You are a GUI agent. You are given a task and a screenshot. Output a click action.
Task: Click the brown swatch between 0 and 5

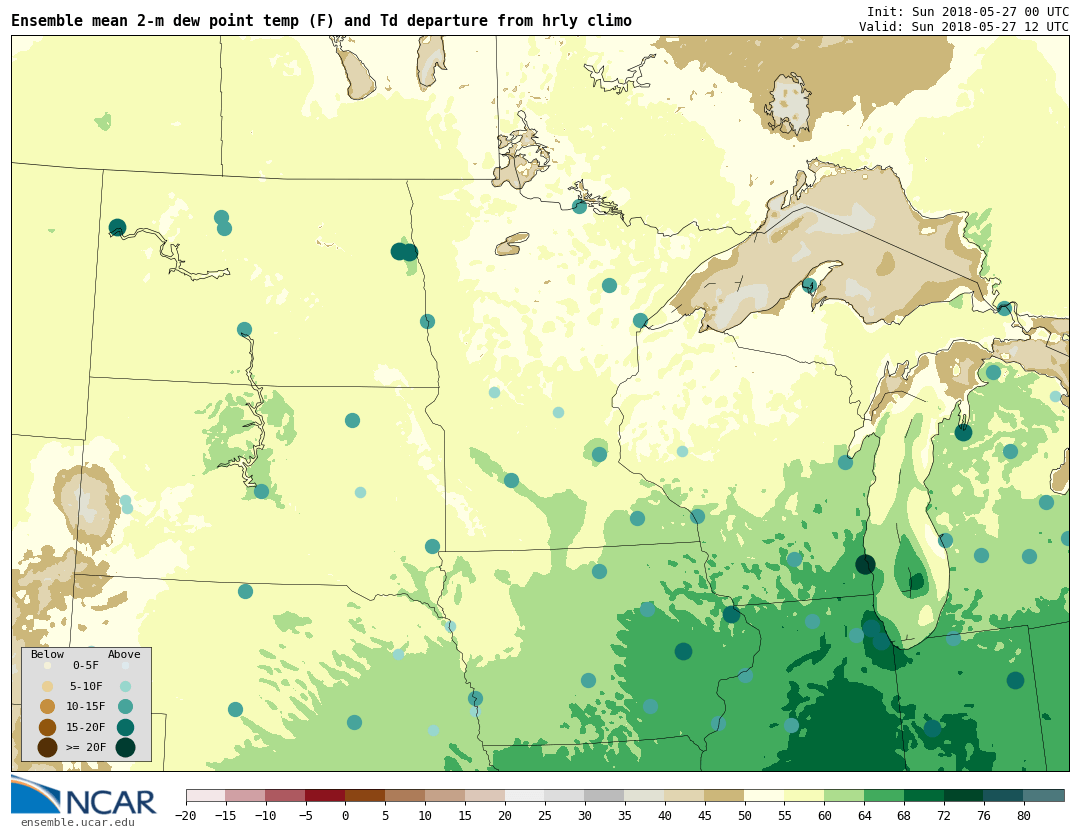point(366,795)
